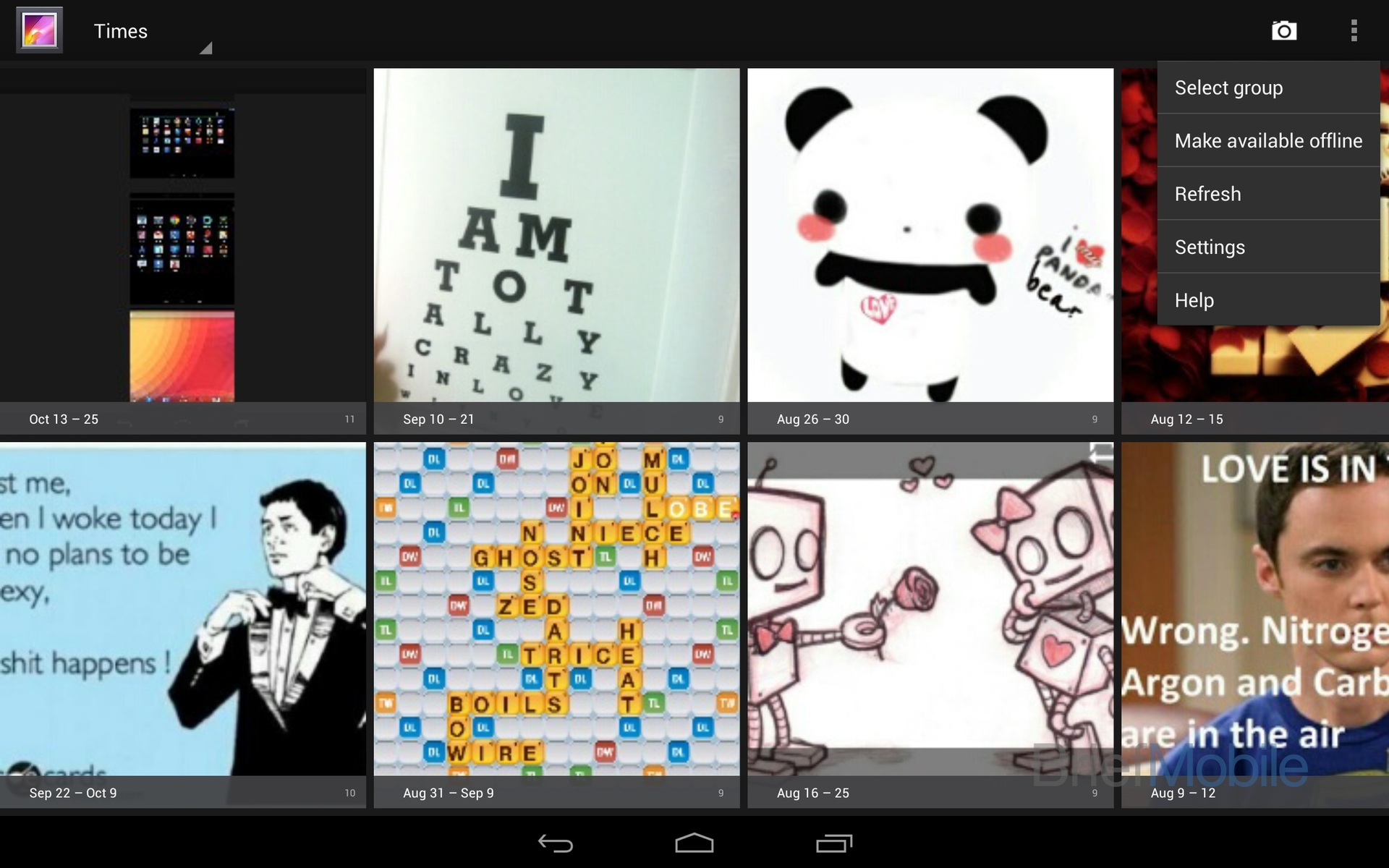Open the Recents navigation button
The height and width of the screenshot is (868, 1389).
833,843
